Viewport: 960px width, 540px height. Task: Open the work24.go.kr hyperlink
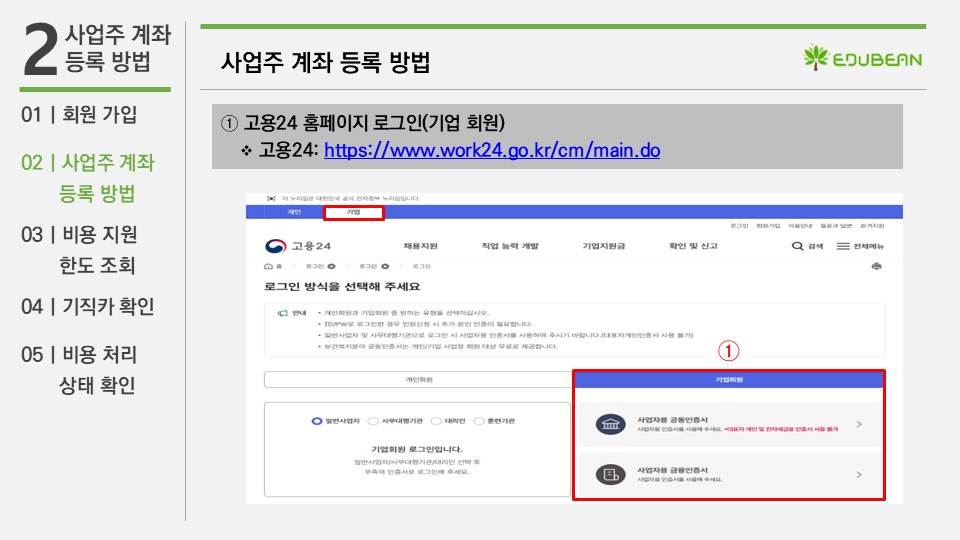pos(492,150)
